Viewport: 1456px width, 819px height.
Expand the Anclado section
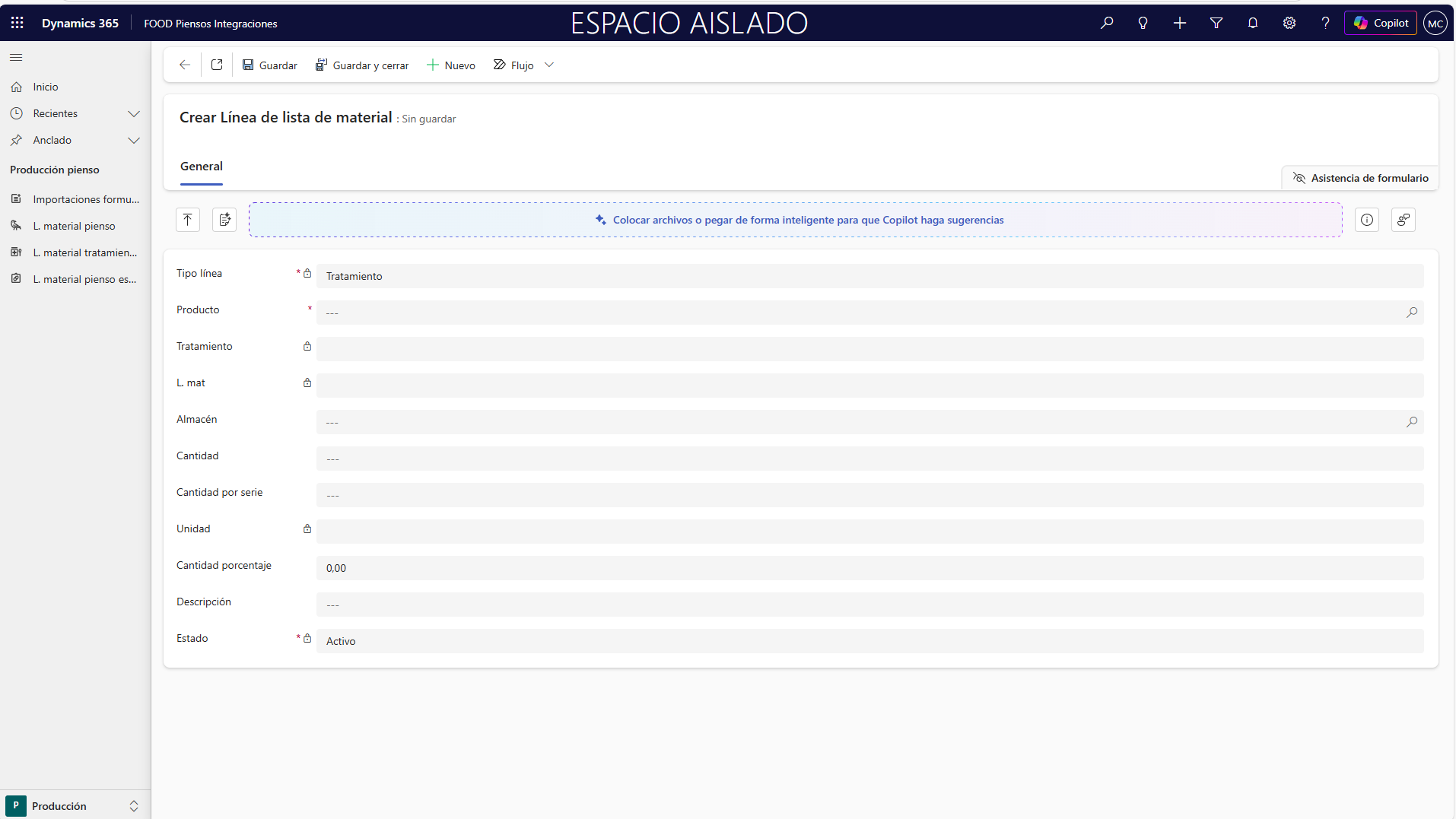(134, 141)
